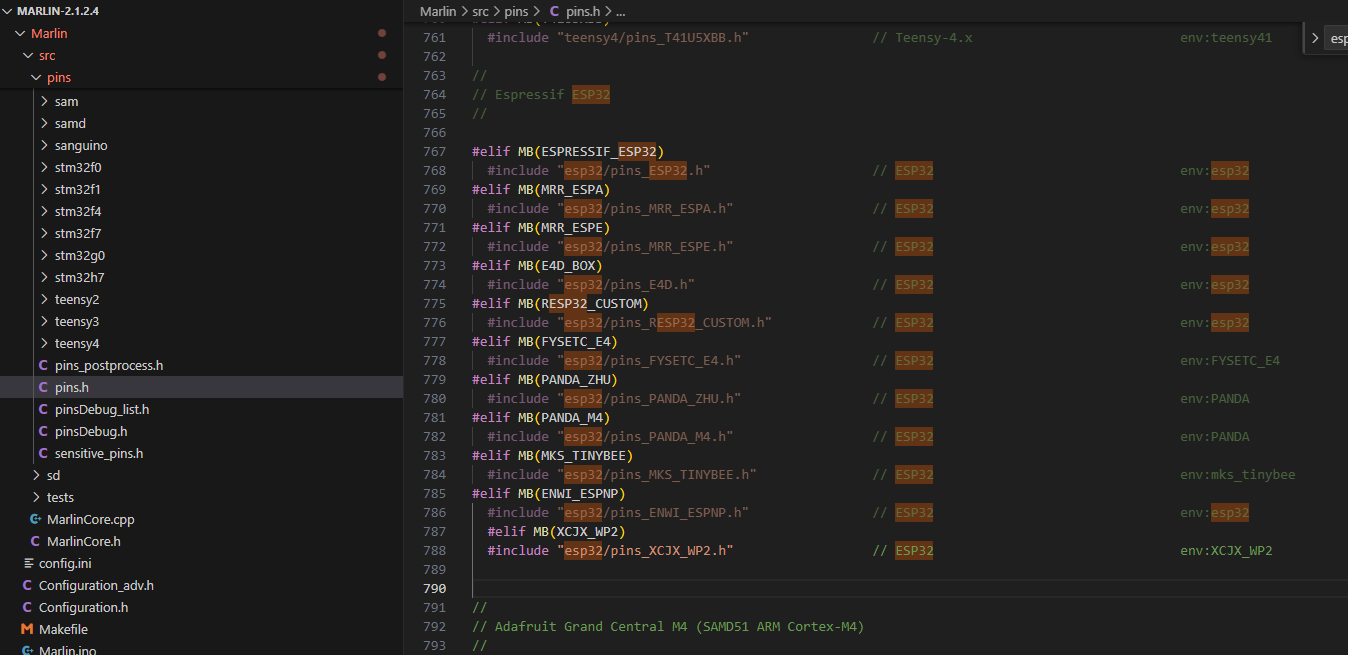Viewport: 1348px width, 655px height.
Task: Click C++ icon of MarlinCore.cpp
Action: (36, 519)
